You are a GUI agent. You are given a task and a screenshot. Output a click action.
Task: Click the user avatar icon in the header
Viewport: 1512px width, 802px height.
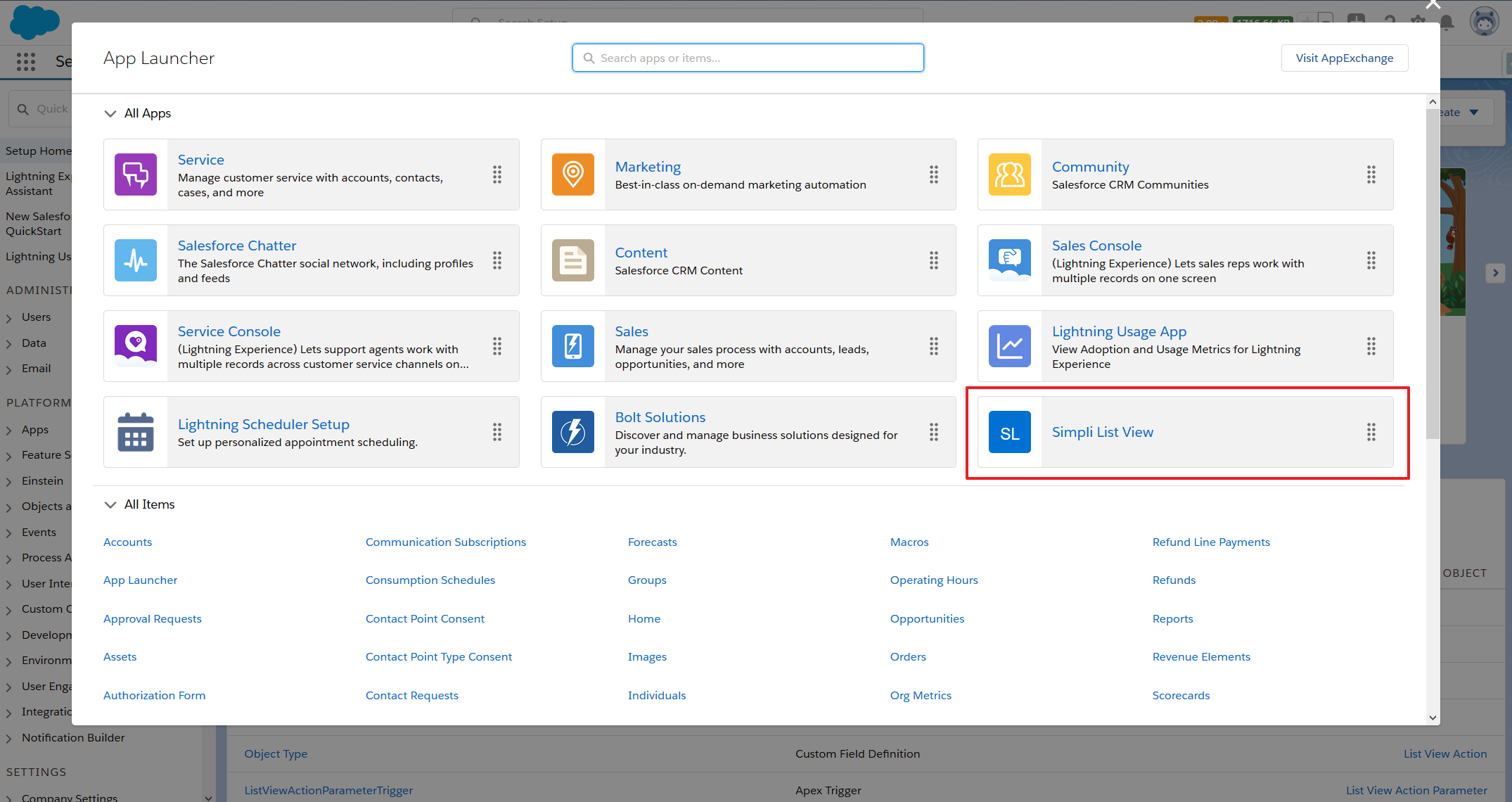pos(1484,21)
